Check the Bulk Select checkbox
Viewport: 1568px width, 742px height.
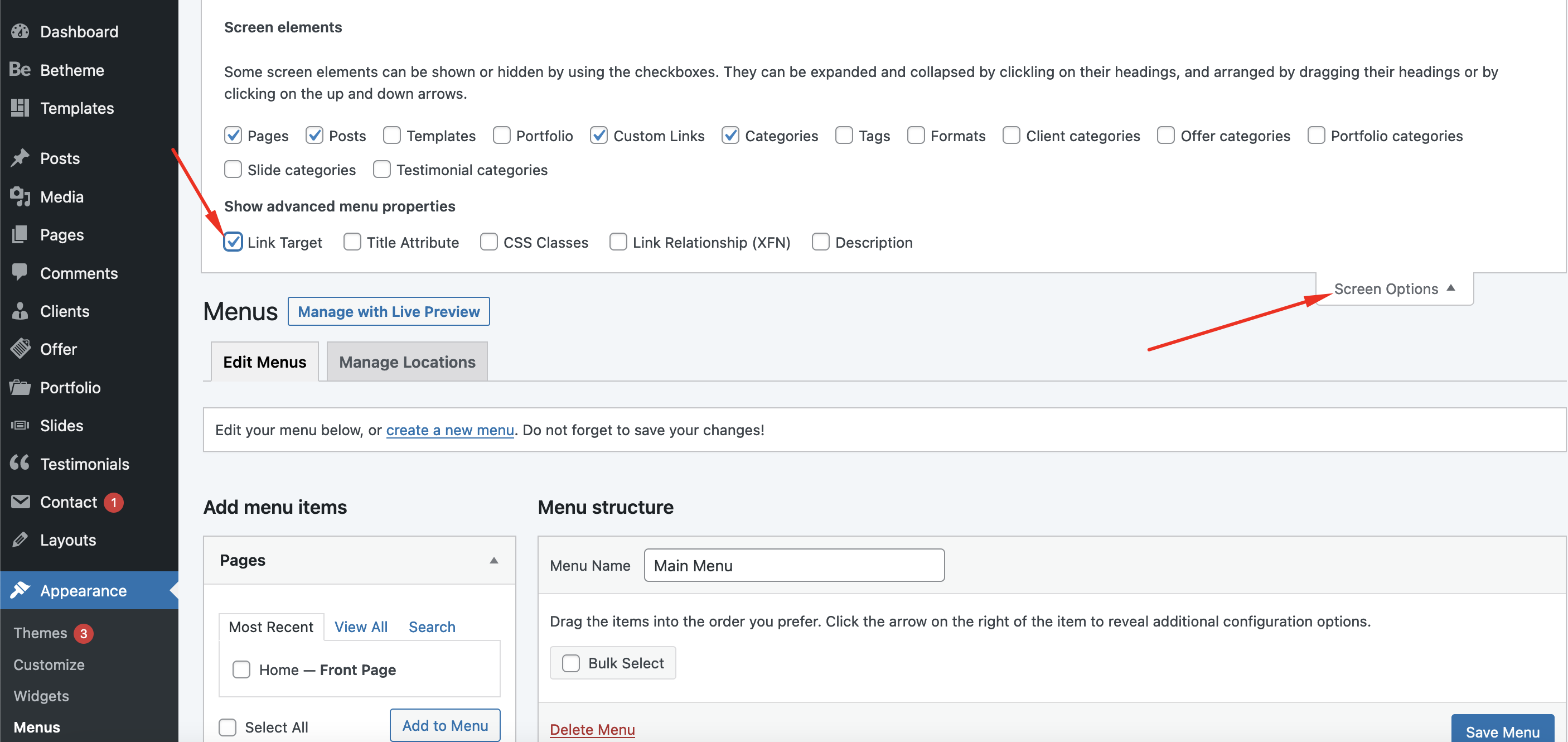point(571,663)
